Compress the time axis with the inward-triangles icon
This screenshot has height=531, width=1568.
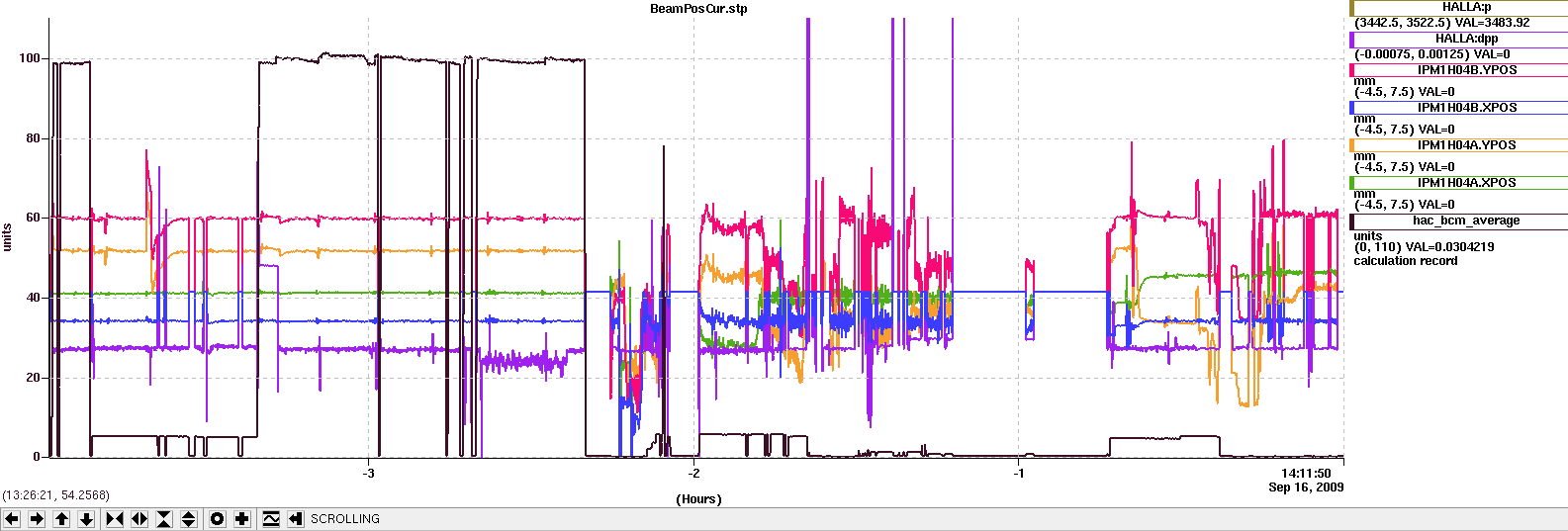115,518
